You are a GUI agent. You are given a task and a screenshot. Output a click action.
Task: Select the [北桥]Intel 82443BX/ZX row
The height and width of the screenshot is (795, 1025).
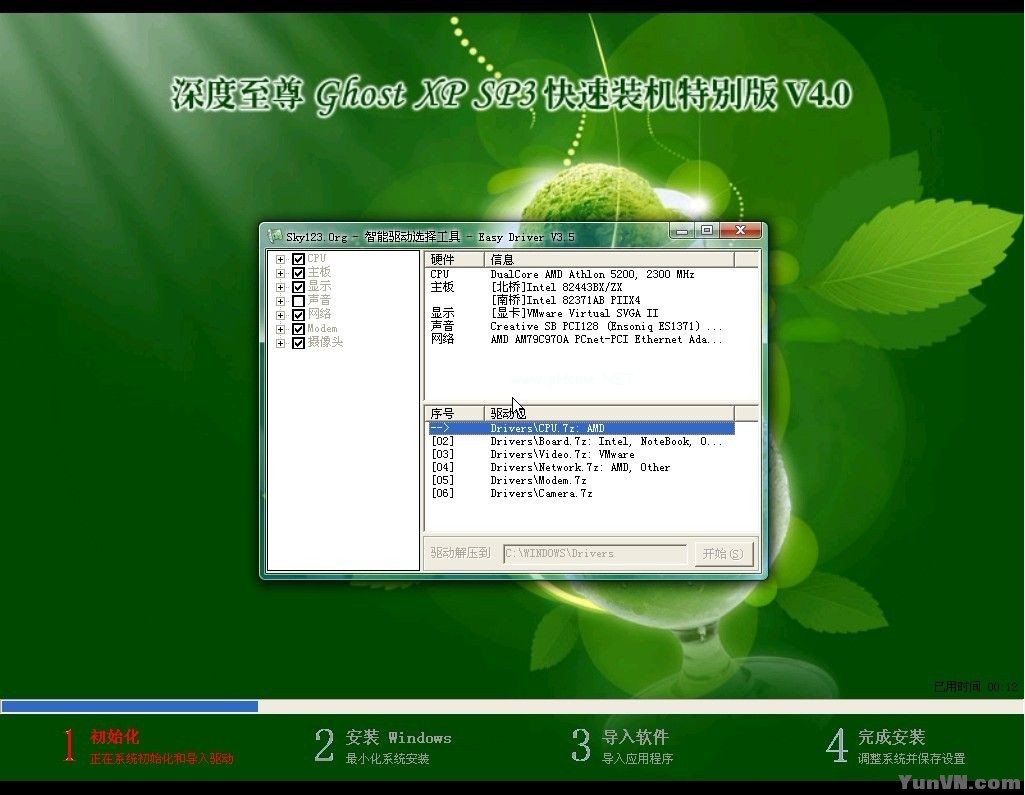582,287
